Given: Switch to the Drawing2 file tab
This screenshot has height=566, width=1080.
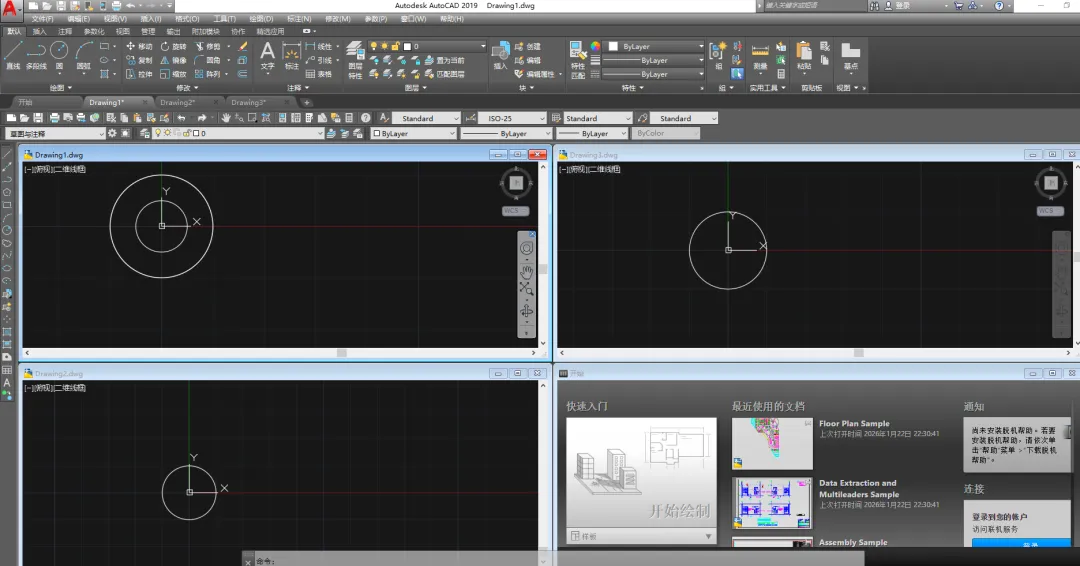Looking at the screenshot, I should (177, 102).
